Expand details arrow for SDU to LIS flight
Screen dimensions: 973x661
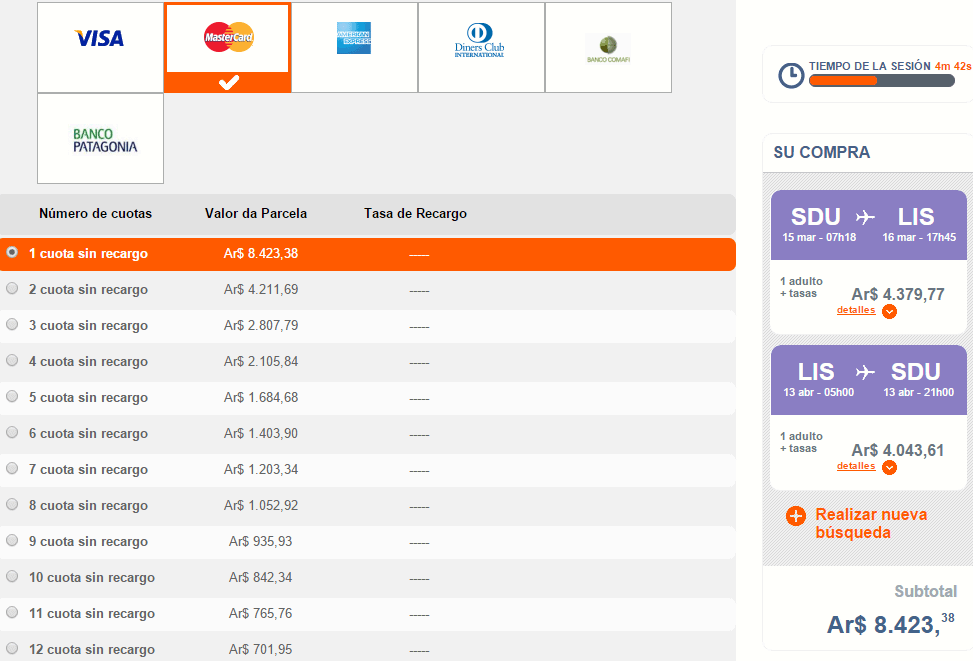tap(889, 312)
